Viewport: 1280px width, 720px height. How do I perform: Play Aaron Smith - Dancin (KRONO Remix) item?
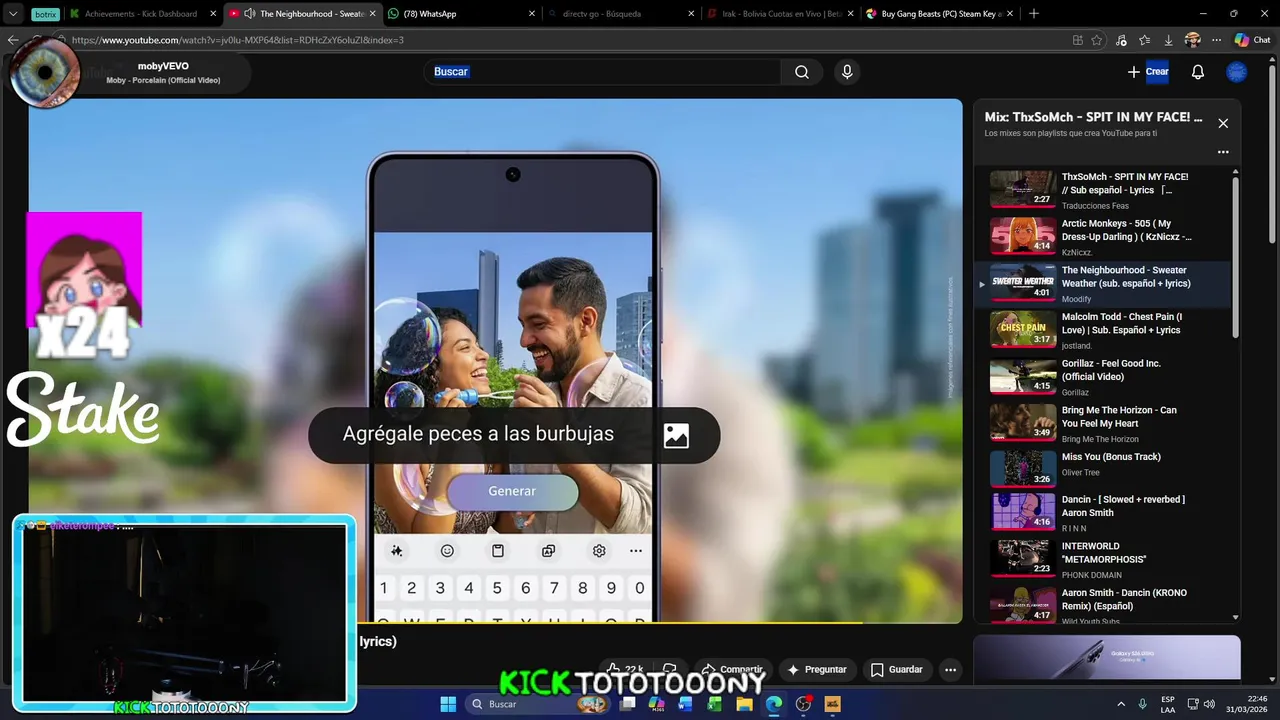(1105, 606)
